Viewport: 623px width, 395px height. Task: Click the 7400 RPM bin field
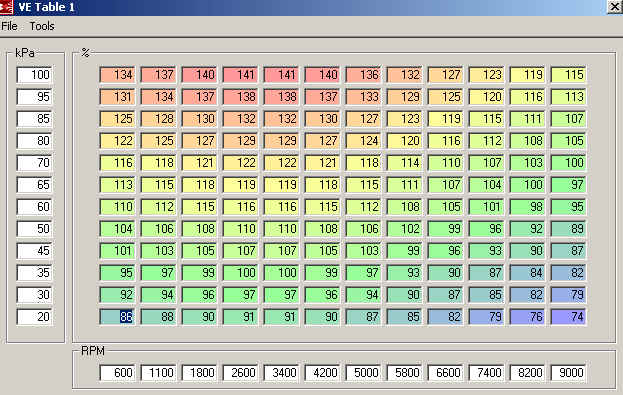click(486, 373)
